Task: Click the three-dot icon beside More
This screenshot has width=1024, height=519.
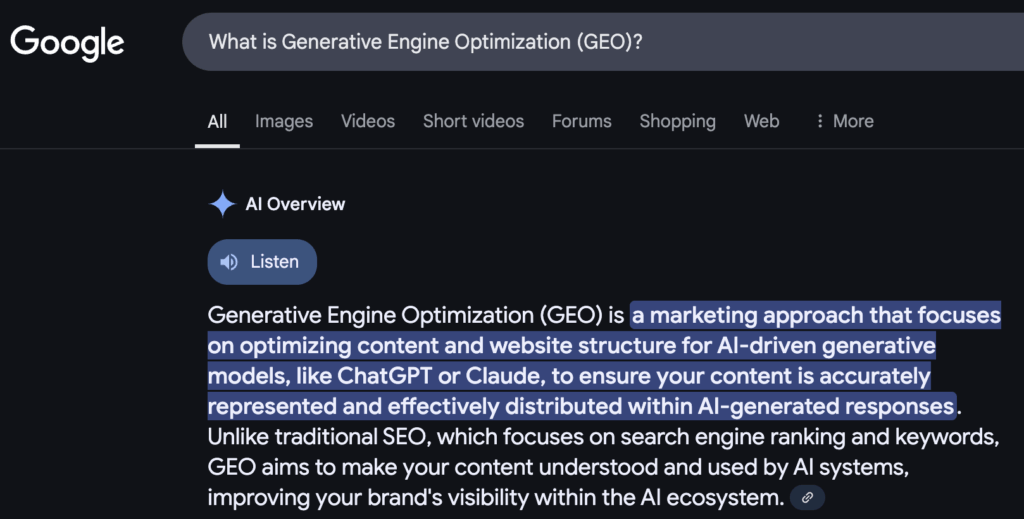Action: 820,121
